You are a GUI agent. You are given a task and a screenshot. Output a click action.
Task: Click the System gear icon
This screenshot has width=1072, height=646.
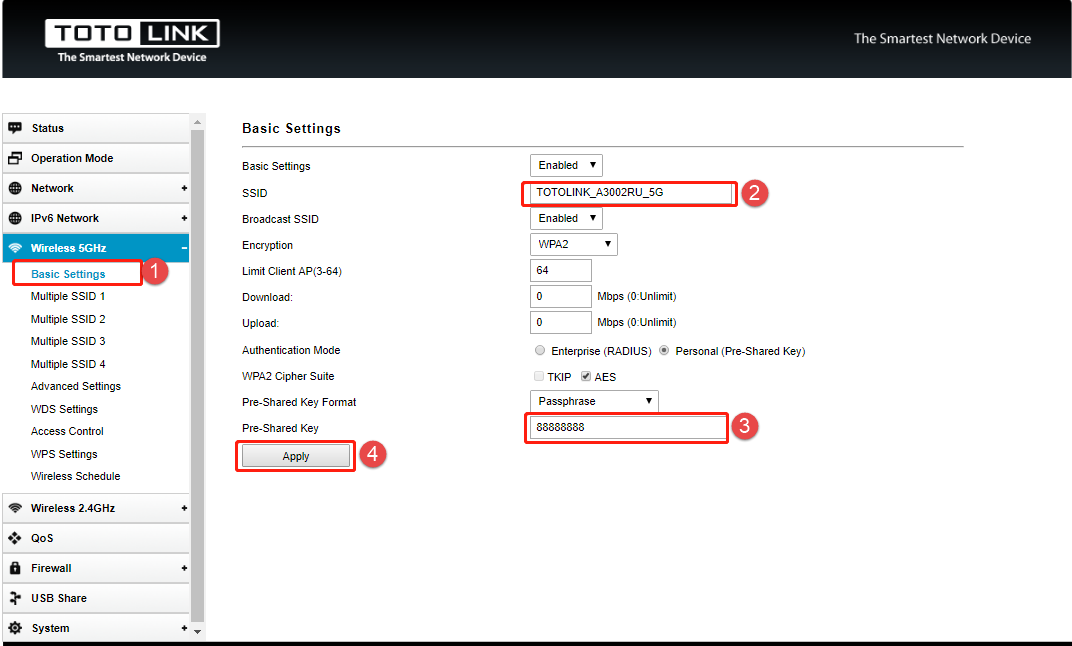(x=15, y=628)
